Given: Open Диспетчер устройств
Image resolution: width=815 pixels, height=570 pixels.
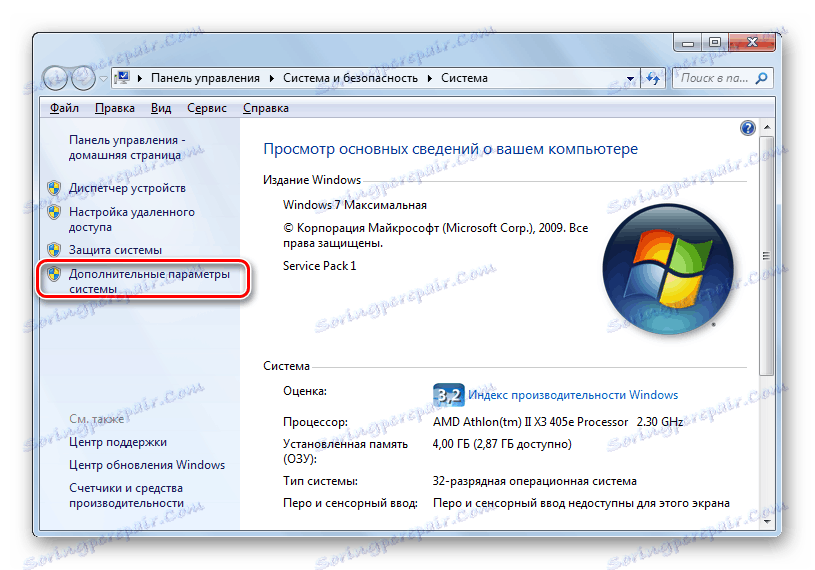Looking at the screenshot, I should tap(127, 188).
